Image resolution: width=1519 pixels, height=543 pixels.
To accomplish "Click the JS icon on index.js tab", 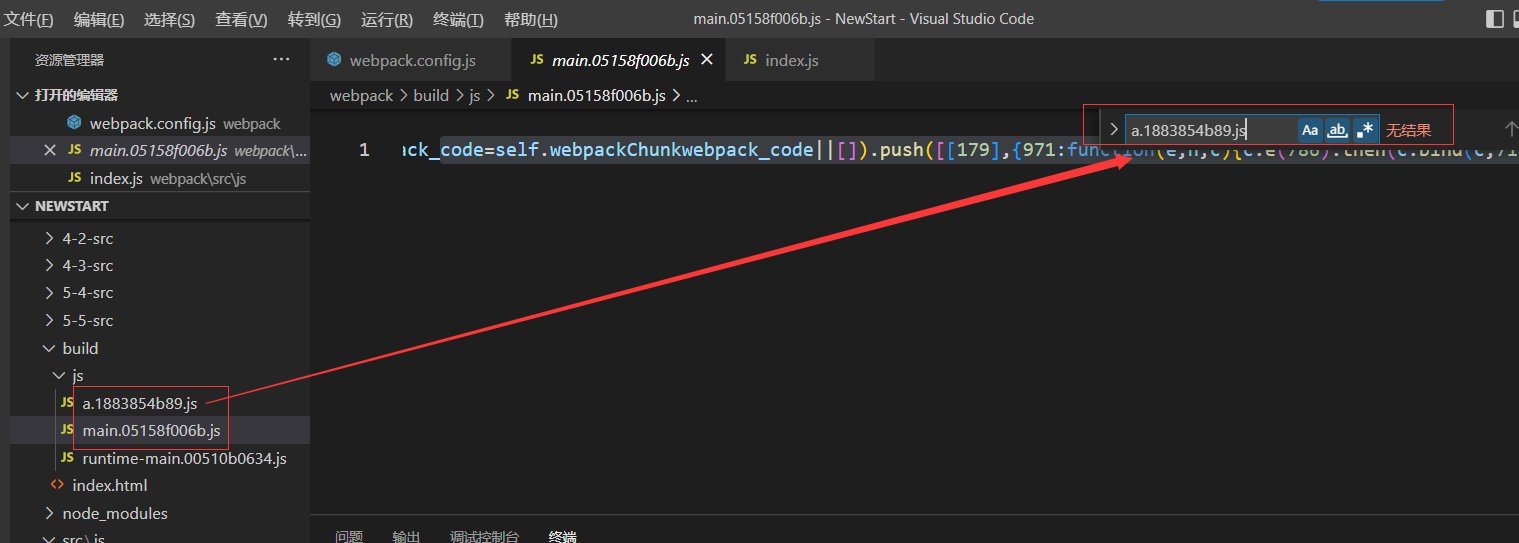I will point(749,60).
